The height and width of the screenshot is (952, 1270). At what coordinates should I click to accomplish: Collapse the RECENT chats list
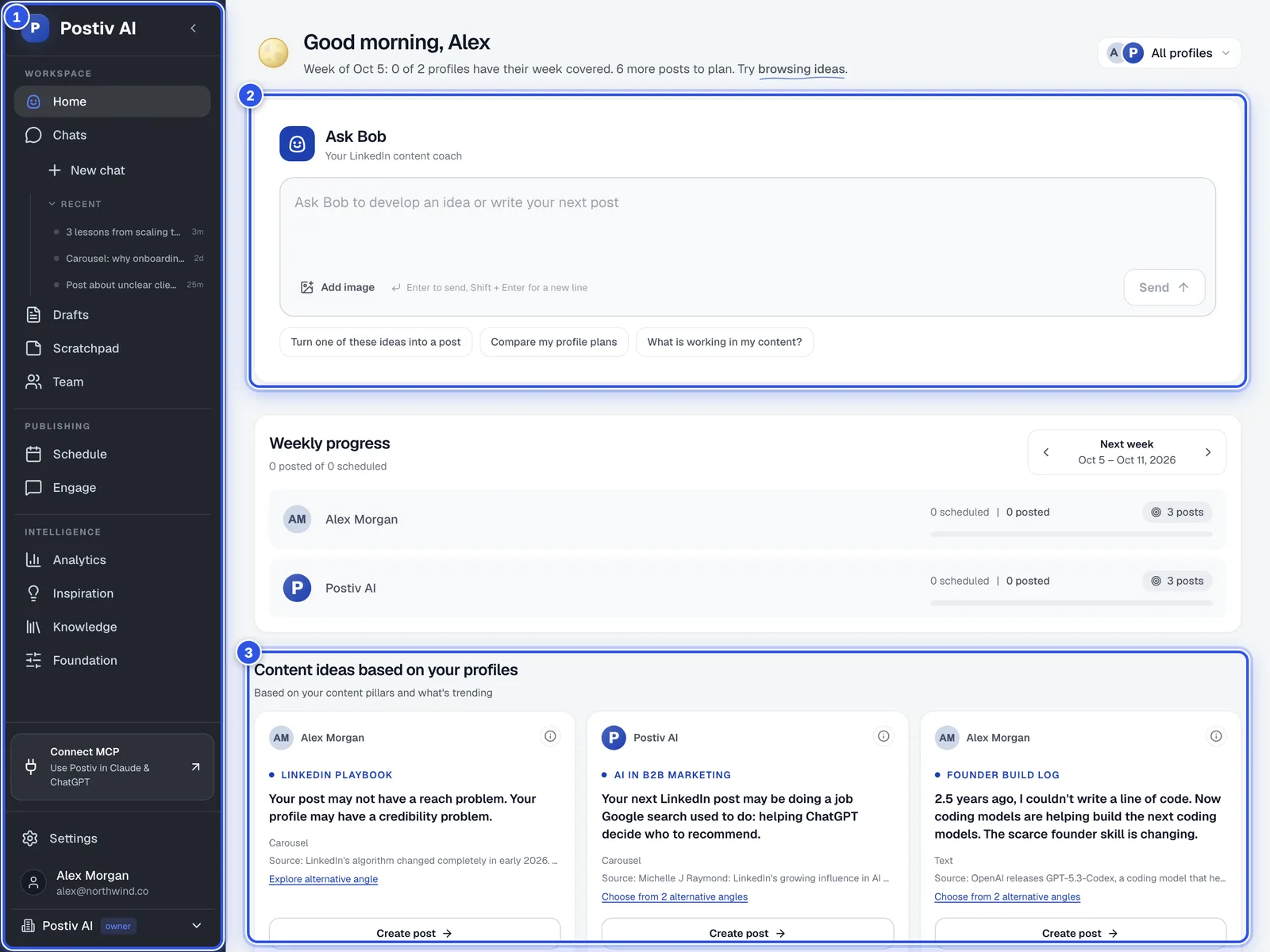click(x=75, y=204)
